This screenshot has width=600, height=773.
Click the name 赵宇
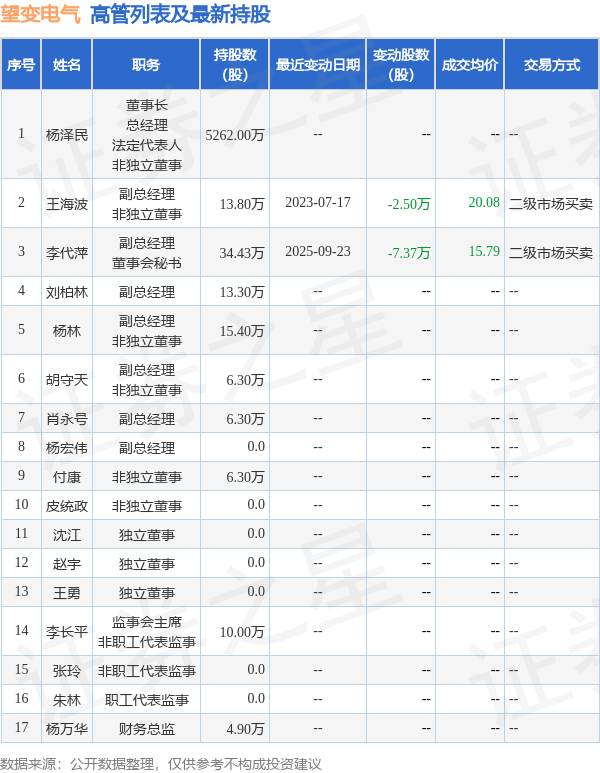pyautogui.click(x=67, y=564)
